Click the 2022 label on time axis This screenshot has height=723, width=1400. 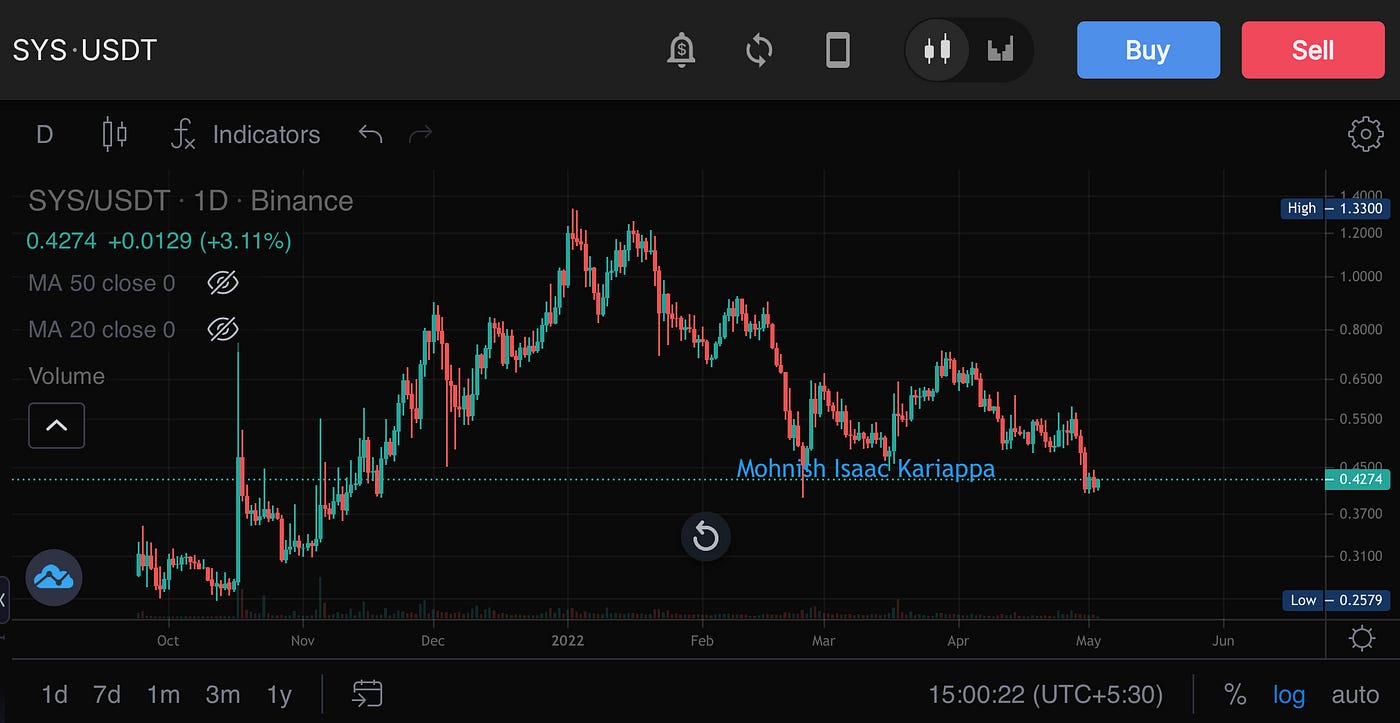(x=568, y=640)
